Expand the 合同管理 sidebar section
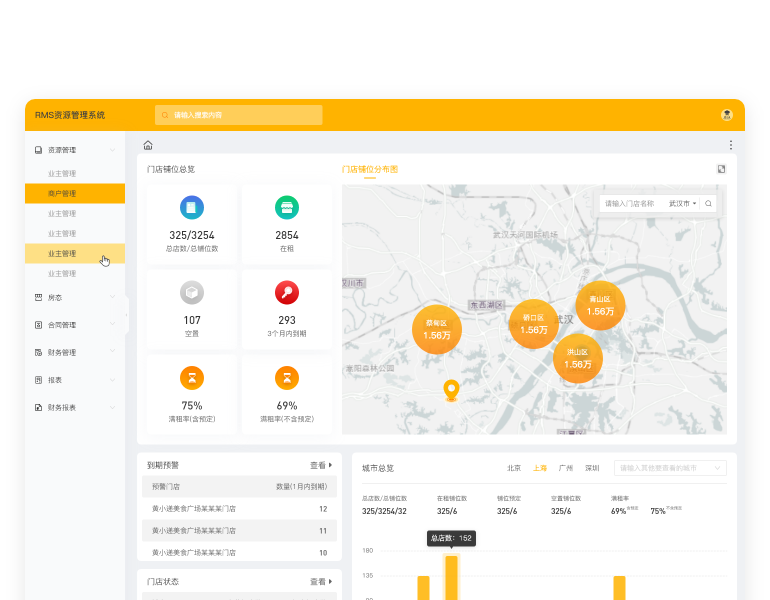The height and width of the screenshot is (600, 770). [75, 325]
